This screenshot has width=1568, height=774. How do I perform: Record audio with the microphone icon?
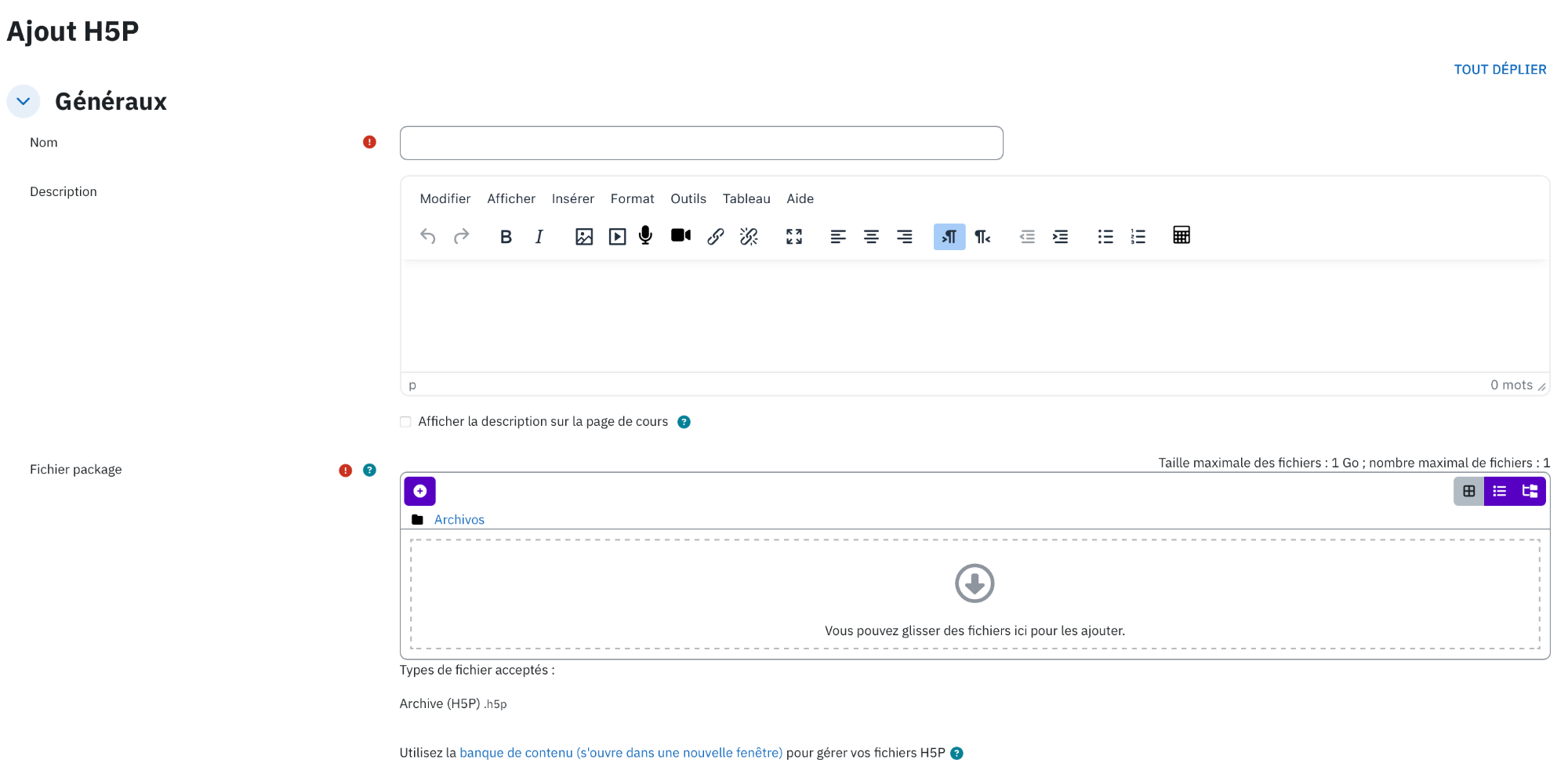point(645,236)
